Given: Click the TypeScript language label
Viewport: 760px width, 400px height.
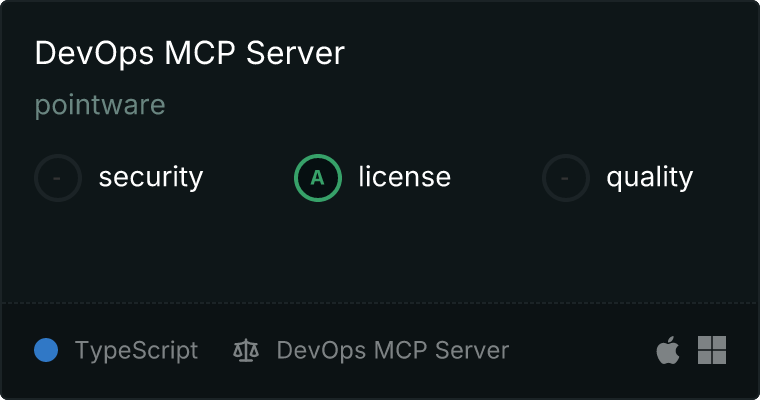Looking at the screenshot, I should [136, 351].
